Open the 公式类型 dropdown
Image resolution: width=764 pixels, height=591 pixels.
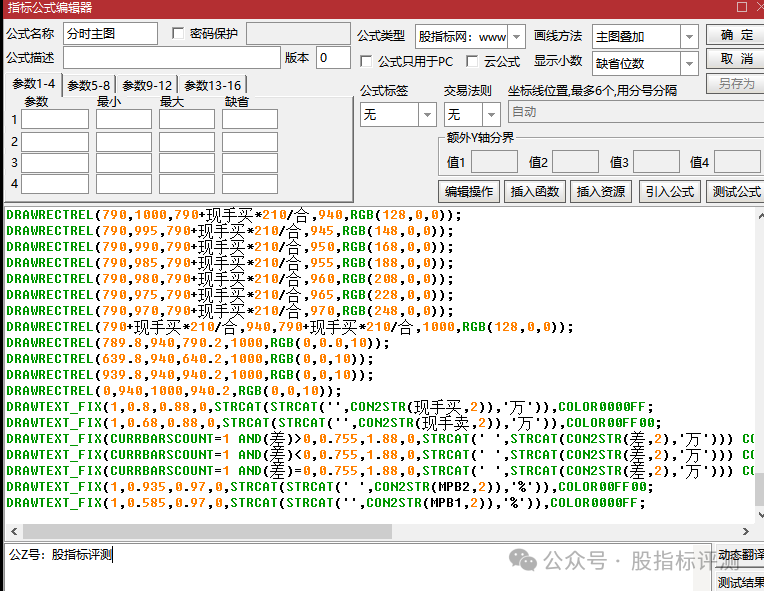coord(516,37)
